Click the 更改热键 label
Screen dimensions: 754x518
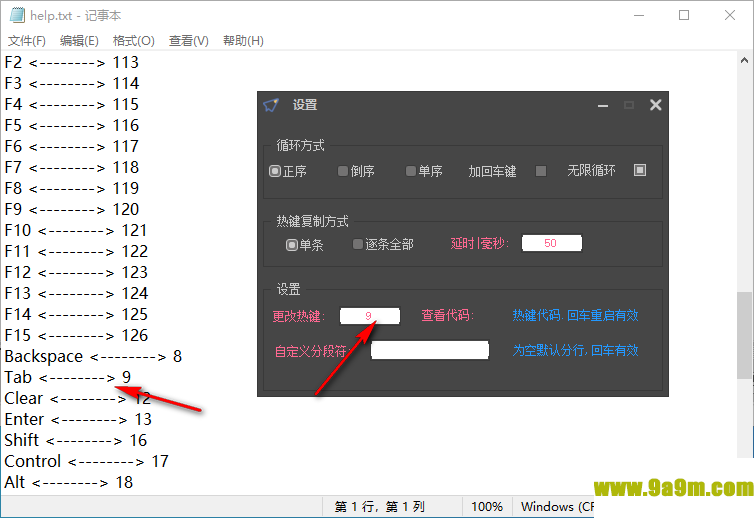(299, 316)
